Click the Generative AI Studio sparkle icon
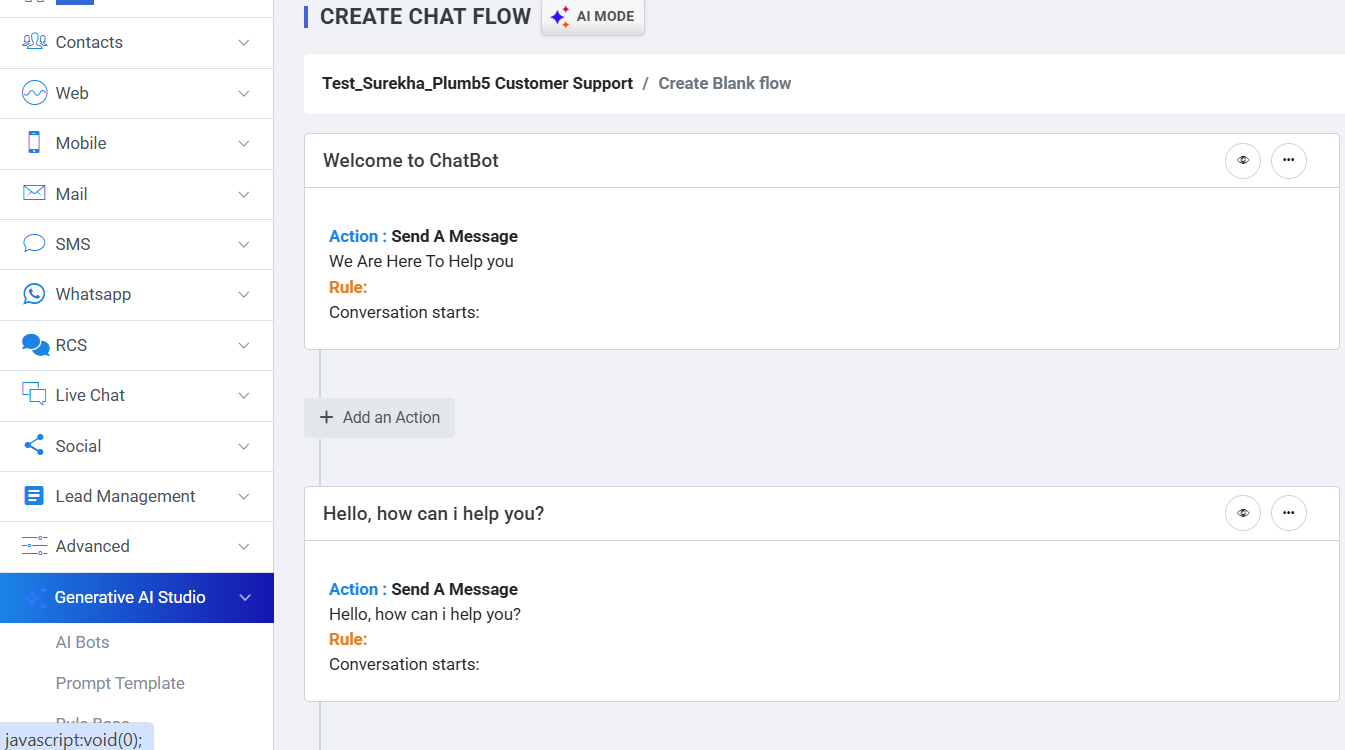Viewport: 1345px width, 750px height. 35,598
